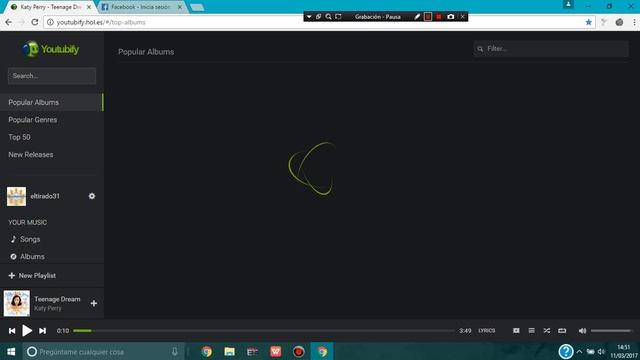Pause the screen recording
This screenshot has width=640, height=360.
coord(428,17)
